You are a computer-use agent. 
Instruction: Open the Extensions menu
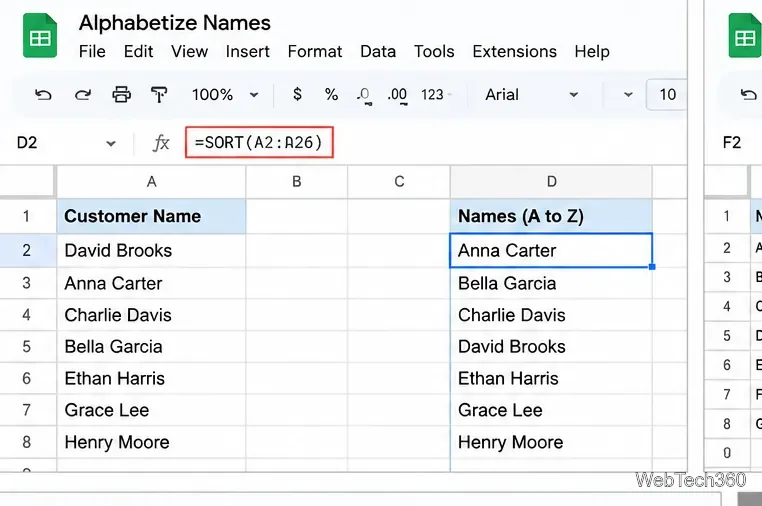click(514, 52)
